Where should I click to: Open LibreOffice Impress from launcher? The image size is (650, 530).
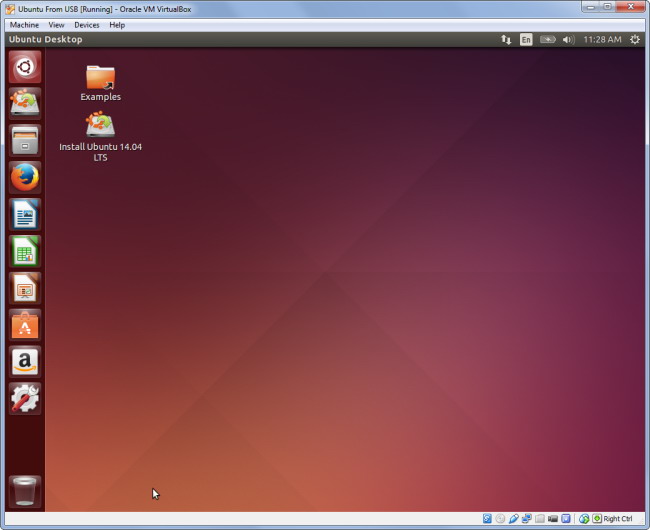pos(25,288)
